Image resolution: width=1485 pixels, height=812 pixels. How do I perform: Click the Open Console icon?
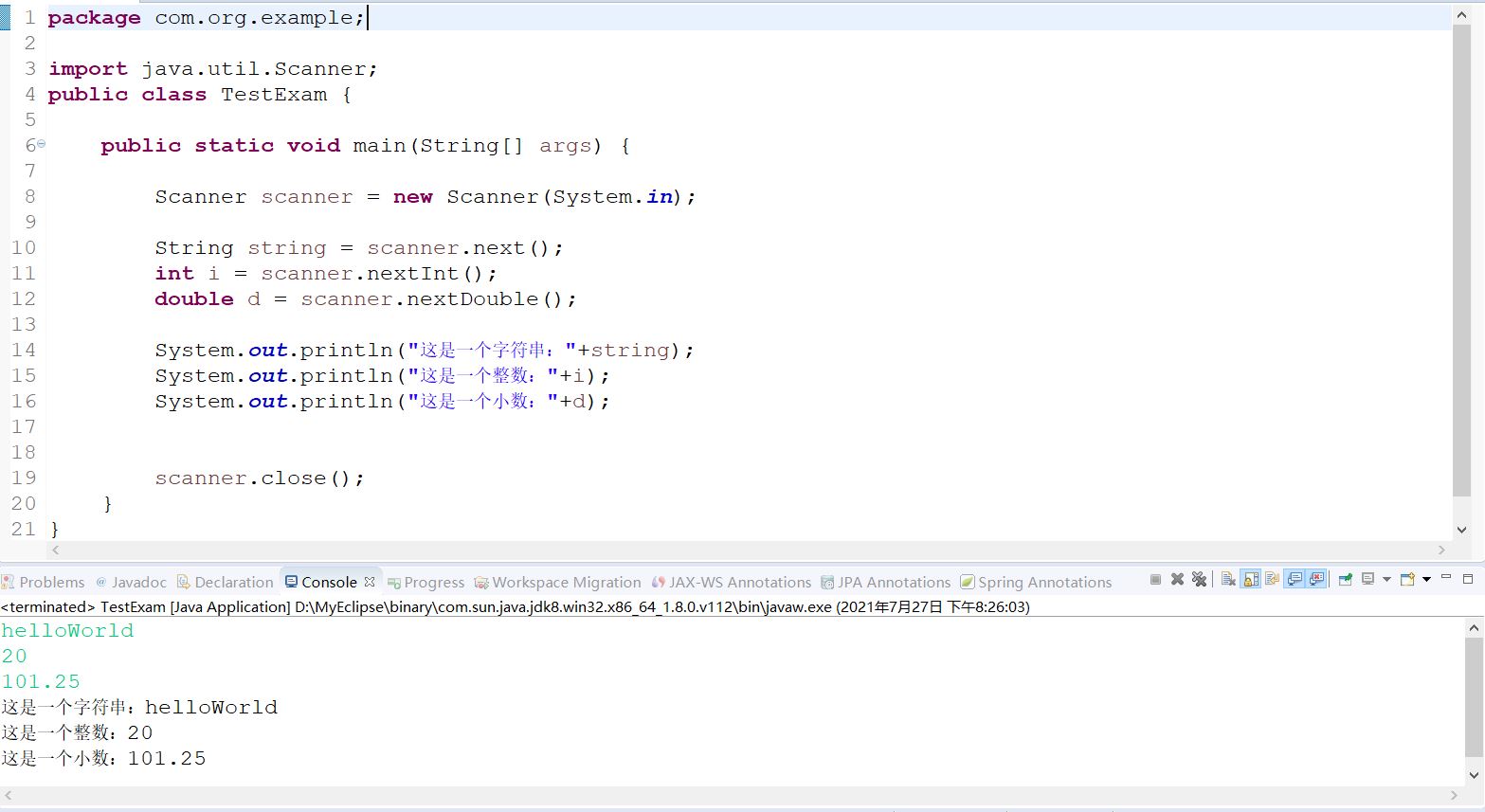pyautogui.click(x=1406, y=581)
